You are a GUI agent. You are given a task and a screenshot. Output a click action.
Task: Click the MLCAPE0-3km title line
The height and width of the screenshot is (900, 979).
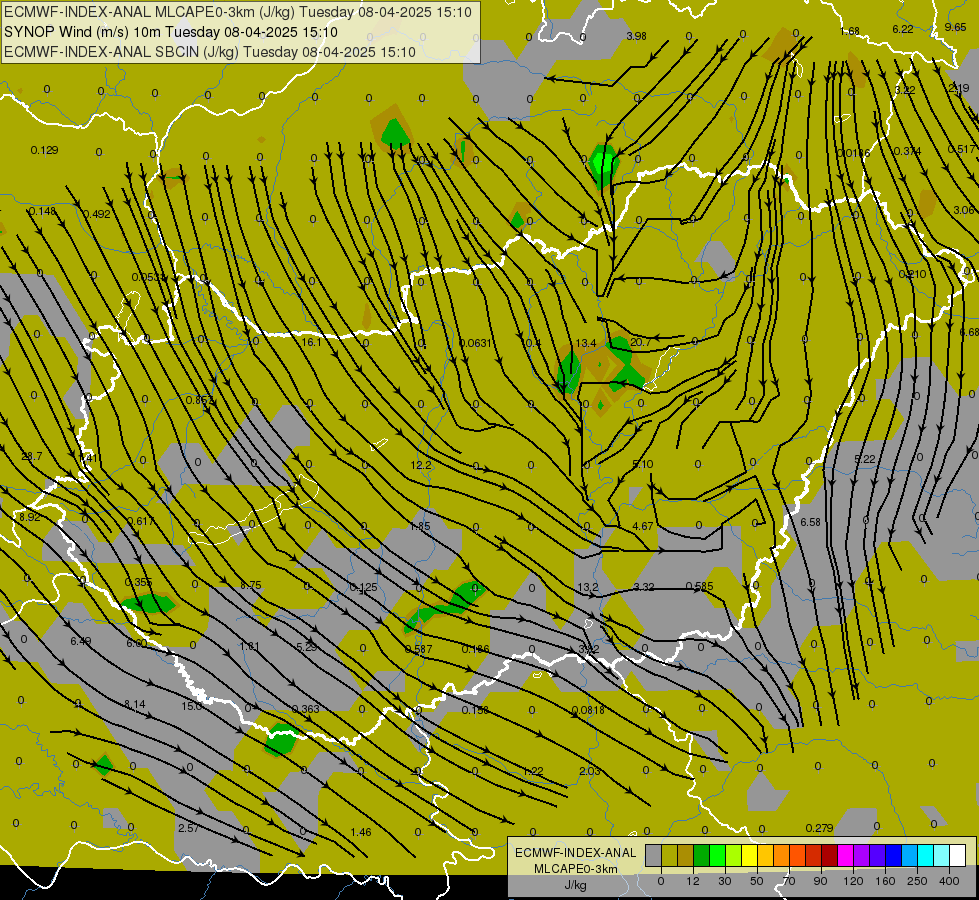(x=238, y=12)
